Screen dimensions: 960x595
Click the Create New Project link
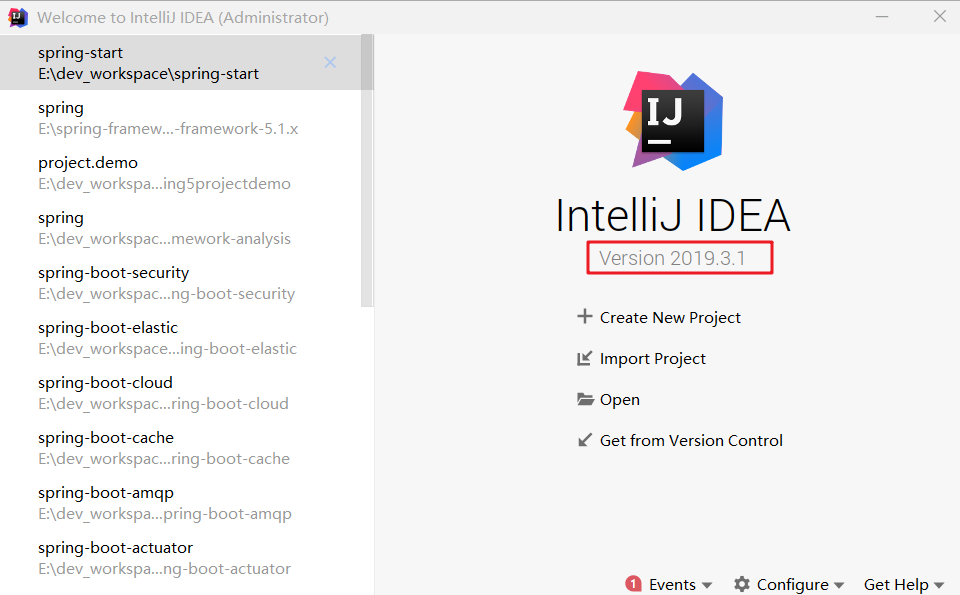pyautogui.click(x=670, y=317)
